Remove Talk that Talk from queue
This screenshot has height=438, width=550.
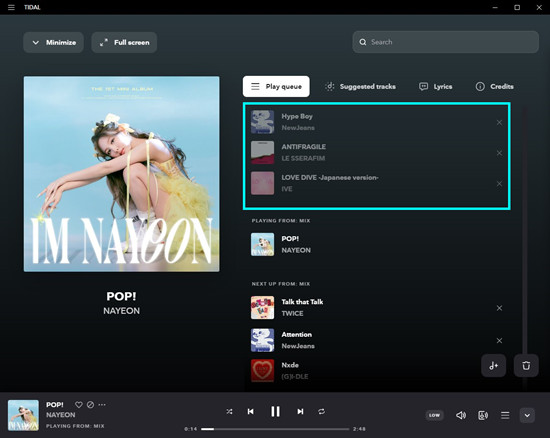click(x=499, y=308)
